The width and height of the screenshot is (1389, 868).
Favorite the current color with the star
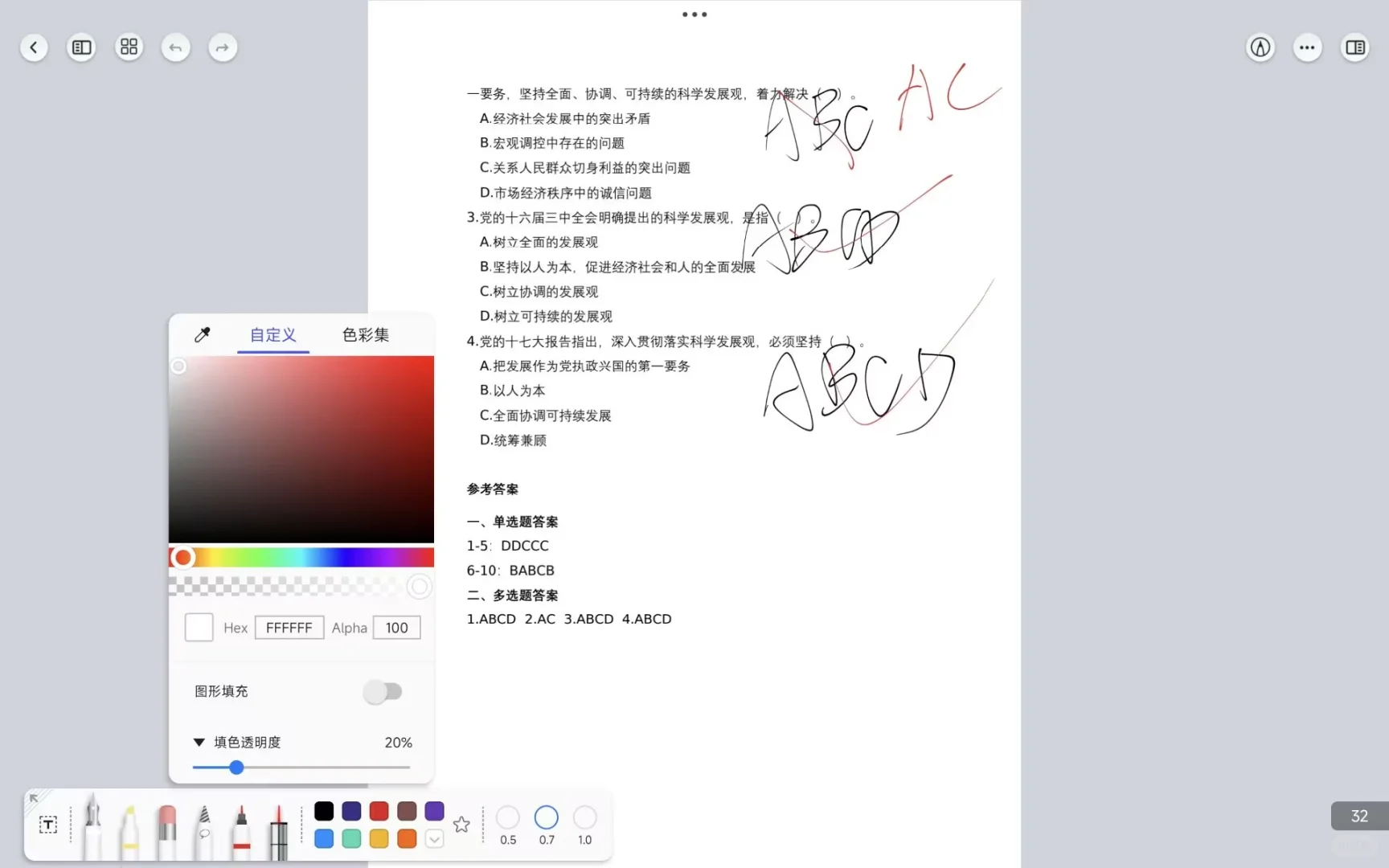pos(461,824)
